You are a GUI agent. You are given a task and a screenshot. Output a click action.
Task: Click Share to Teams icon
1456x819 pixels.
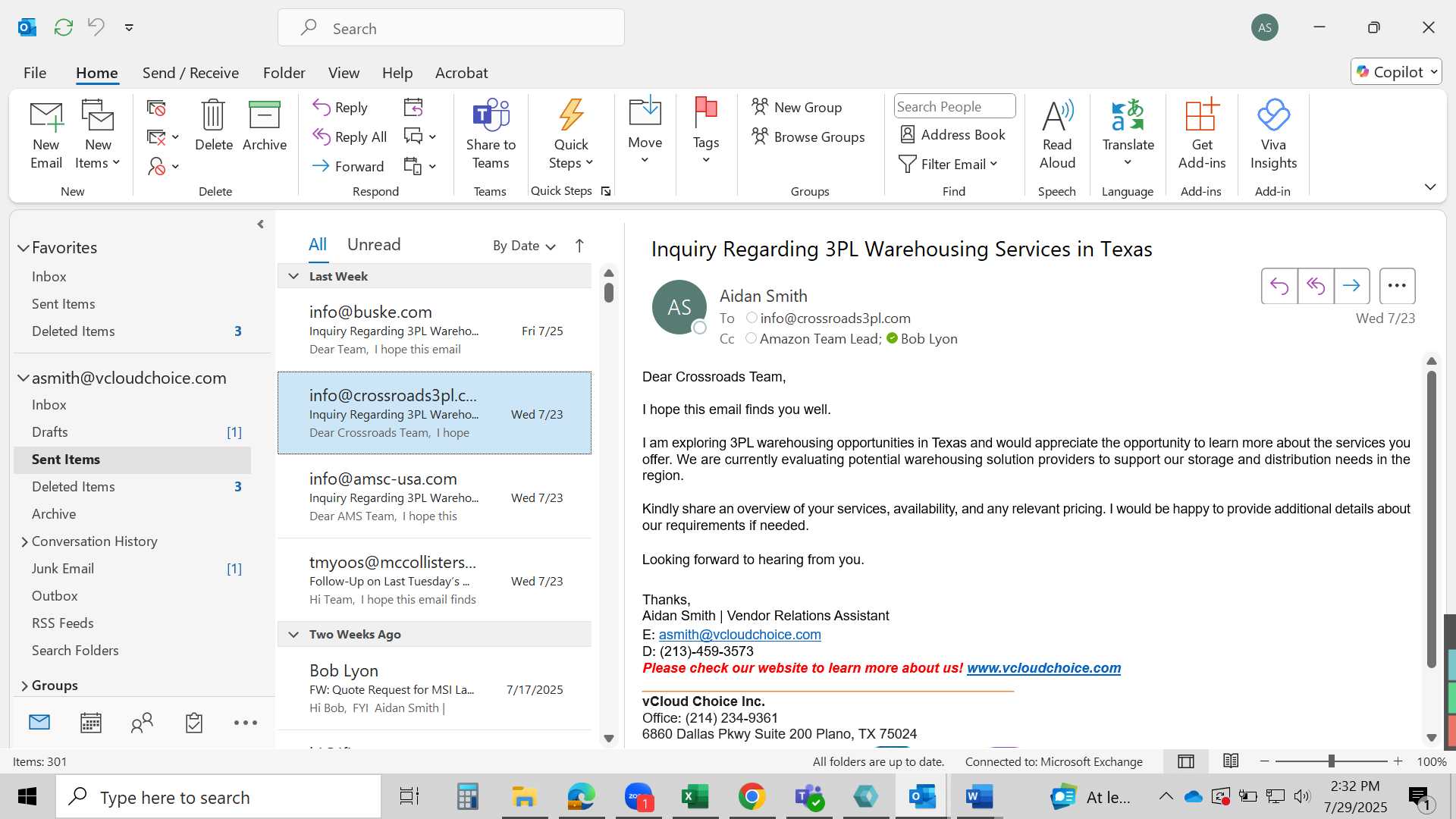(x=491, y=115)
